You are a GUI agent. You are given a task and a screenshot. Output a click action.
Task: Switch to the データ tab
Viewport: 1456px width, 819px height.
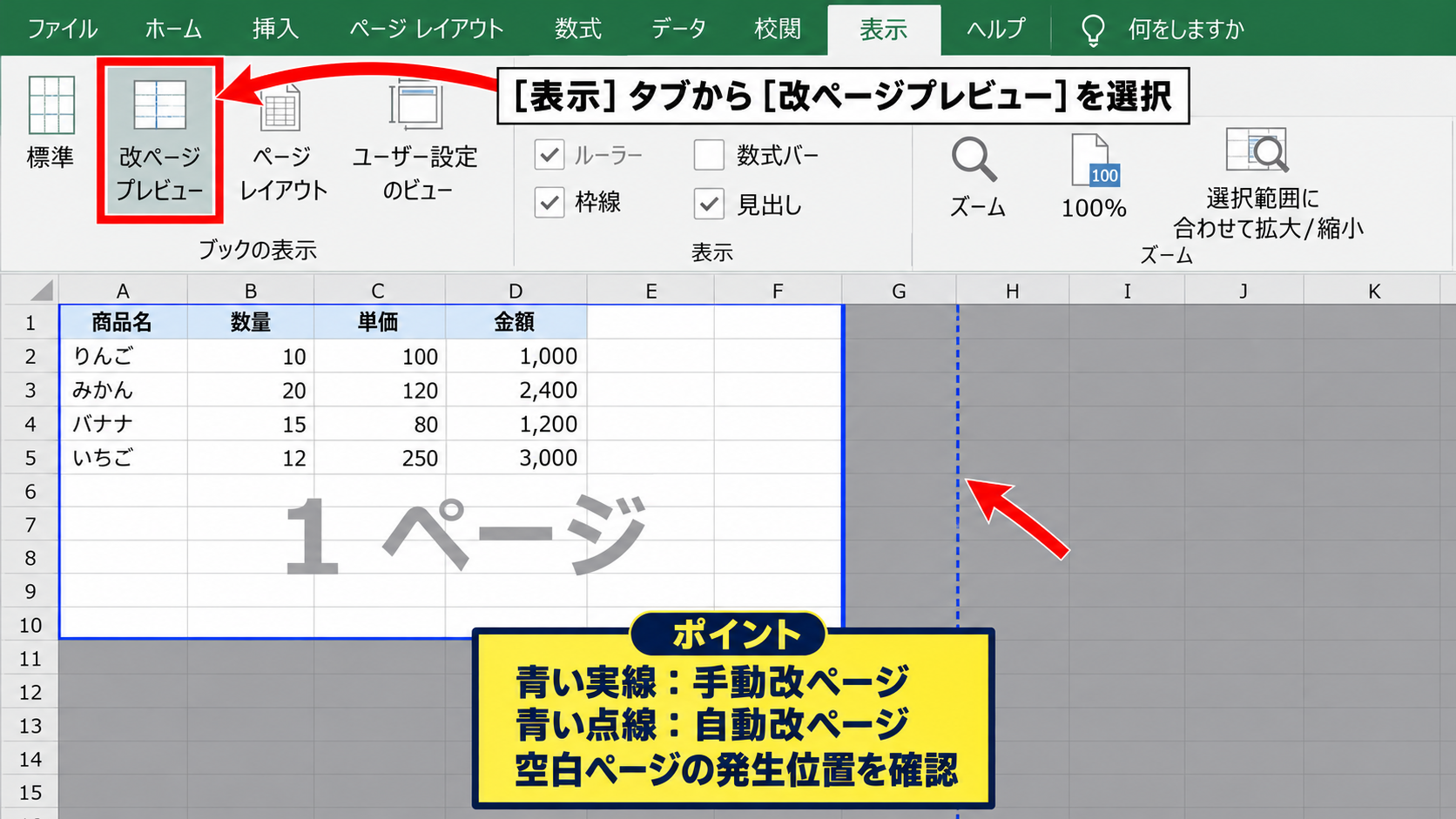(678, 30)
